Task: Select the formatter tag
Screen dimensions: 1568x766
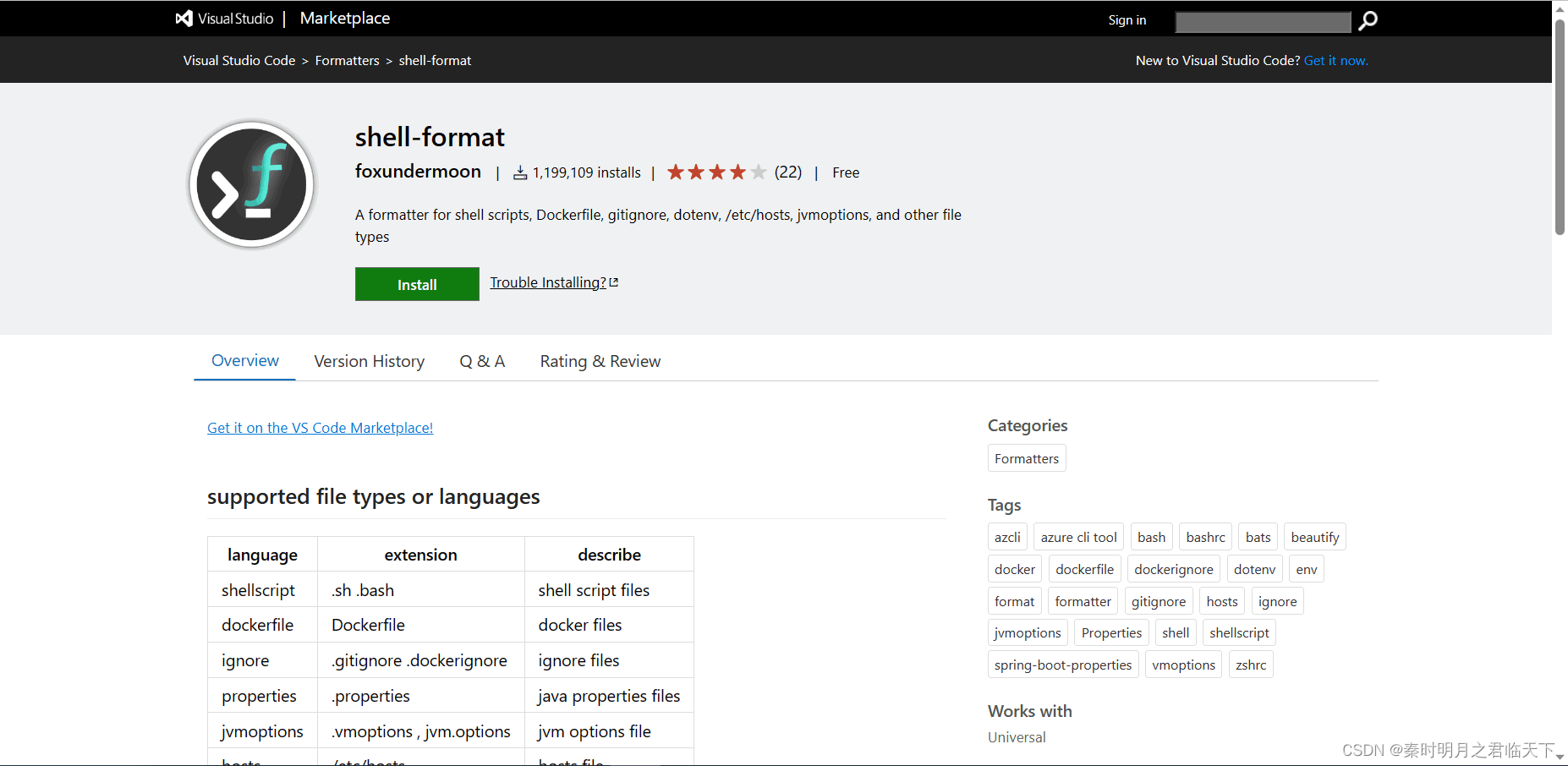Action: point(1083,601)
